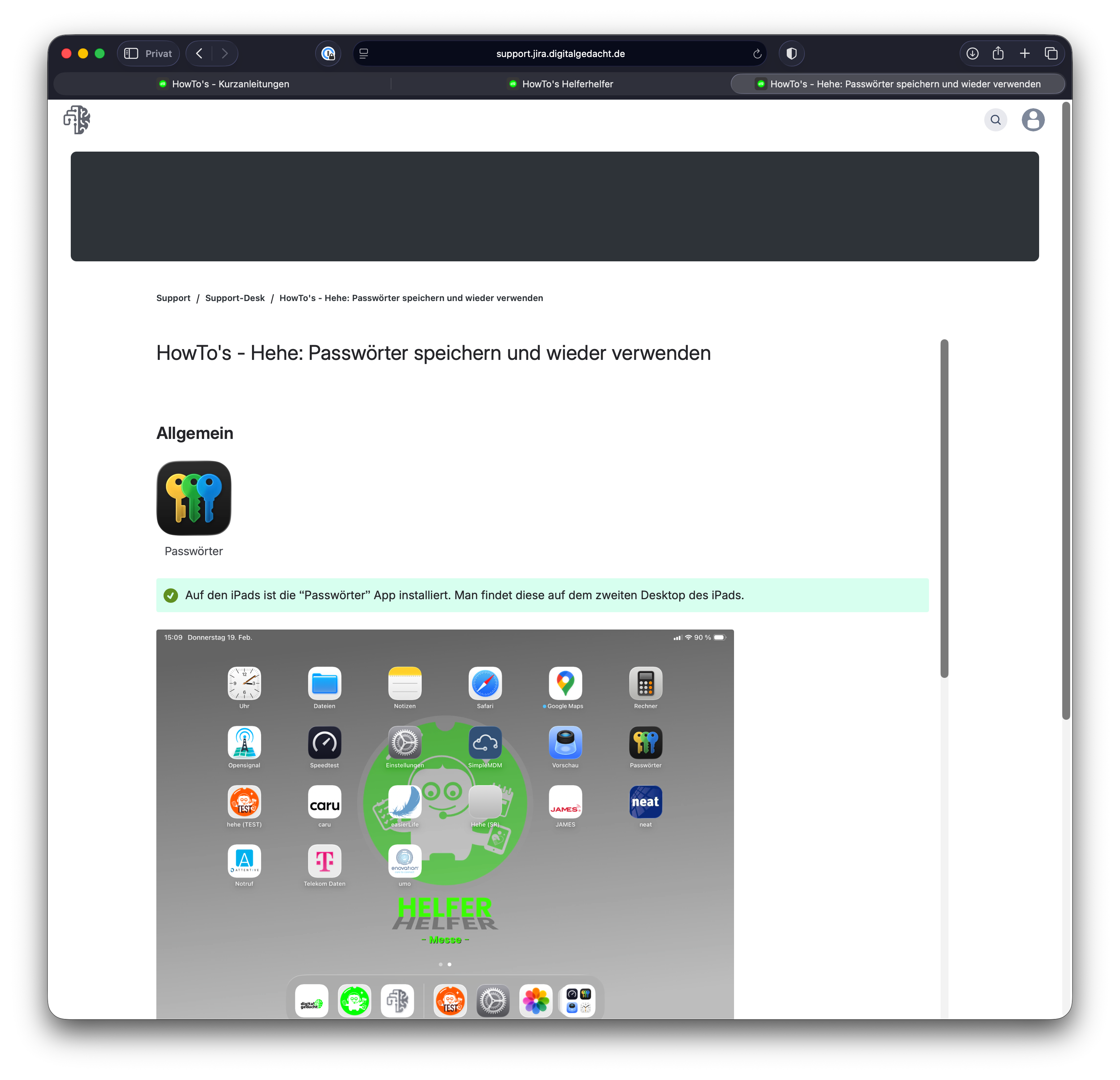Open the password manager extension icon
Screen dimensions: 1120x1080
click(x=328, y=53)
